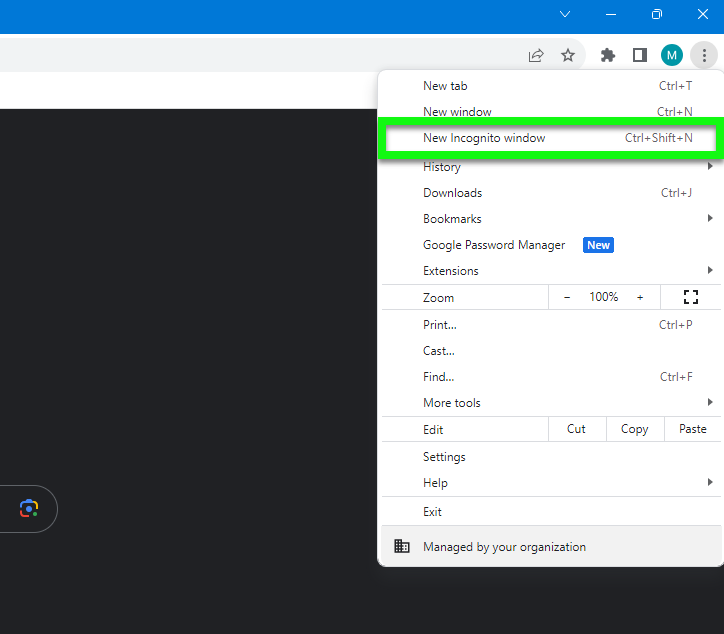Viewport: 724px width, 634px height.
Task: Increase zoom with the plus button
Action: 640,297
